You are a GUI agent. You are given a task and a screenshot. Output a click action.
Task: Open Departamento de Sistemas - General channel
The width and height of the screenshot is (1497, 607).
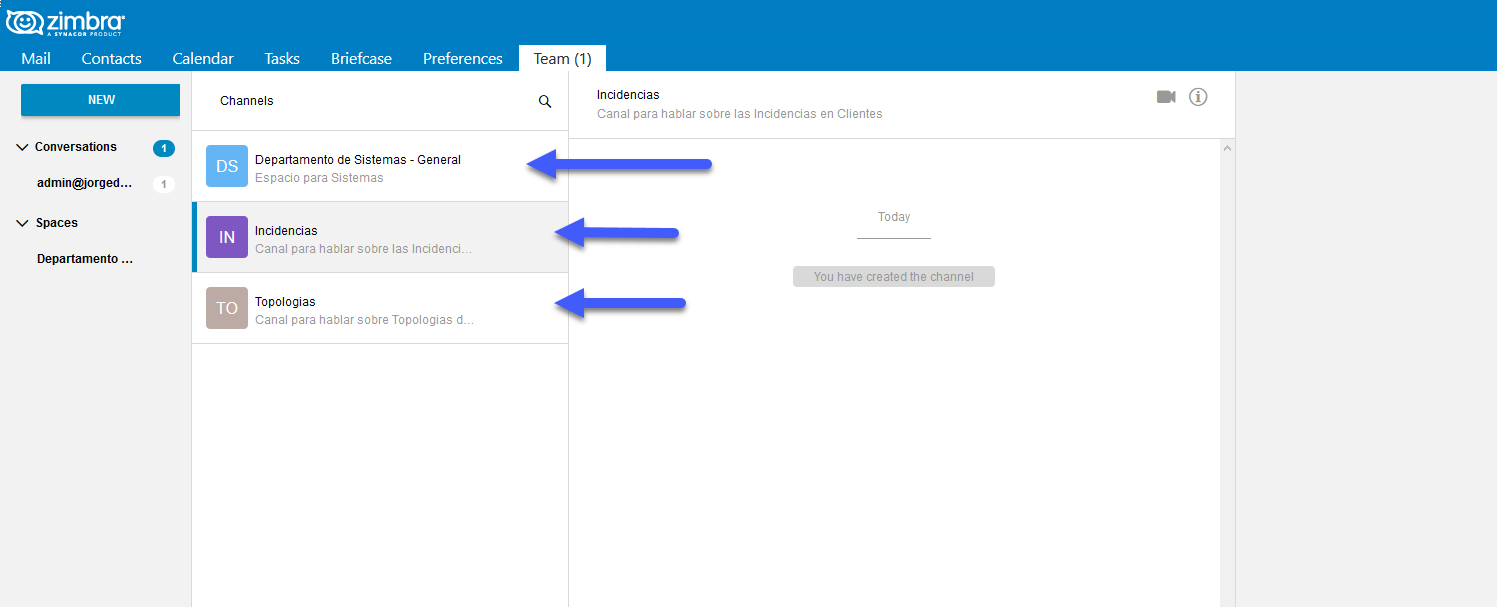358,159
